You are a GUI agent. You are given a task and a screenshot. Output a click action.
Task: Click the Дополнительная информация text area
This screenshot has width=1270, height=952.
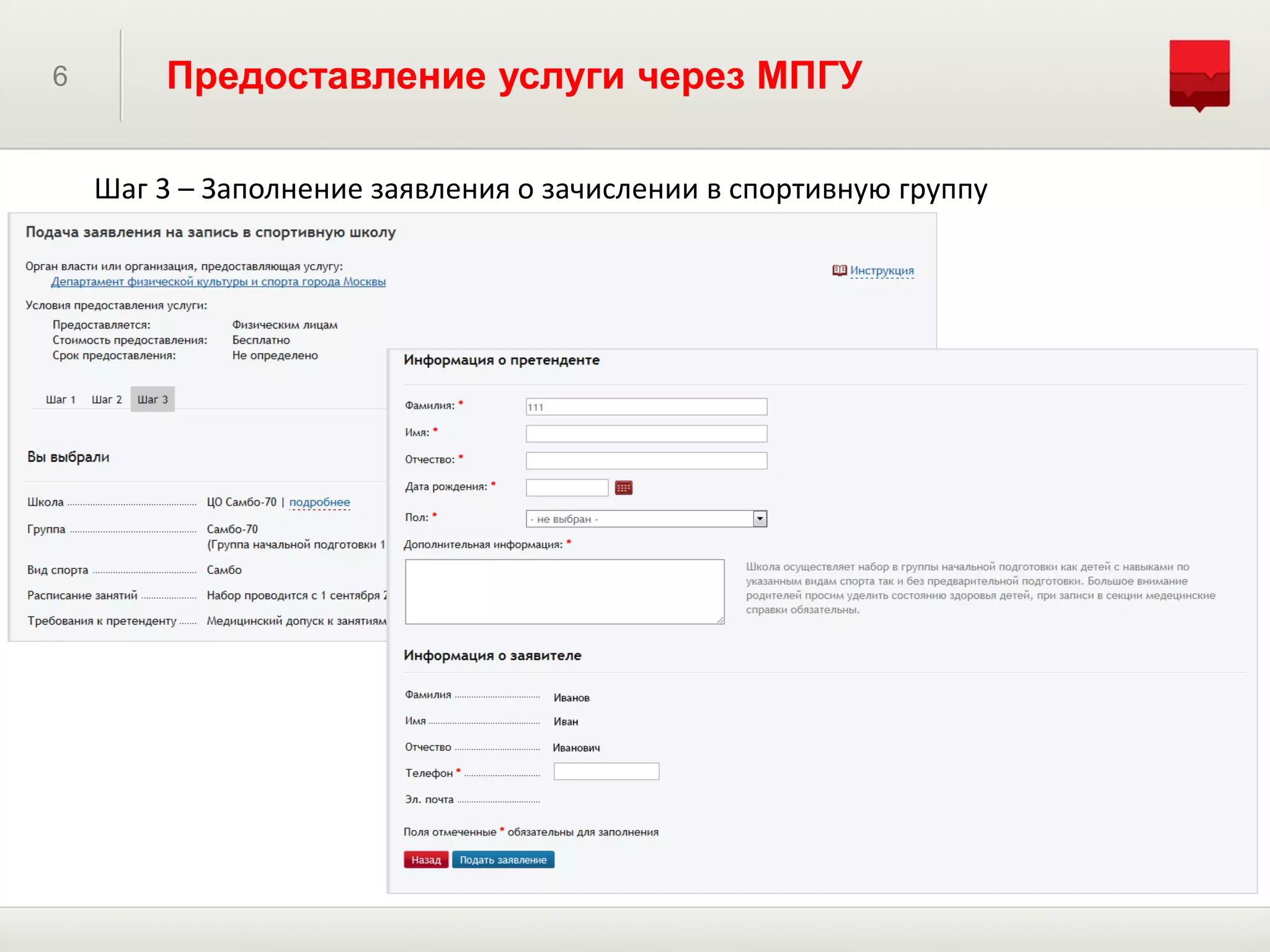[564, 592]
